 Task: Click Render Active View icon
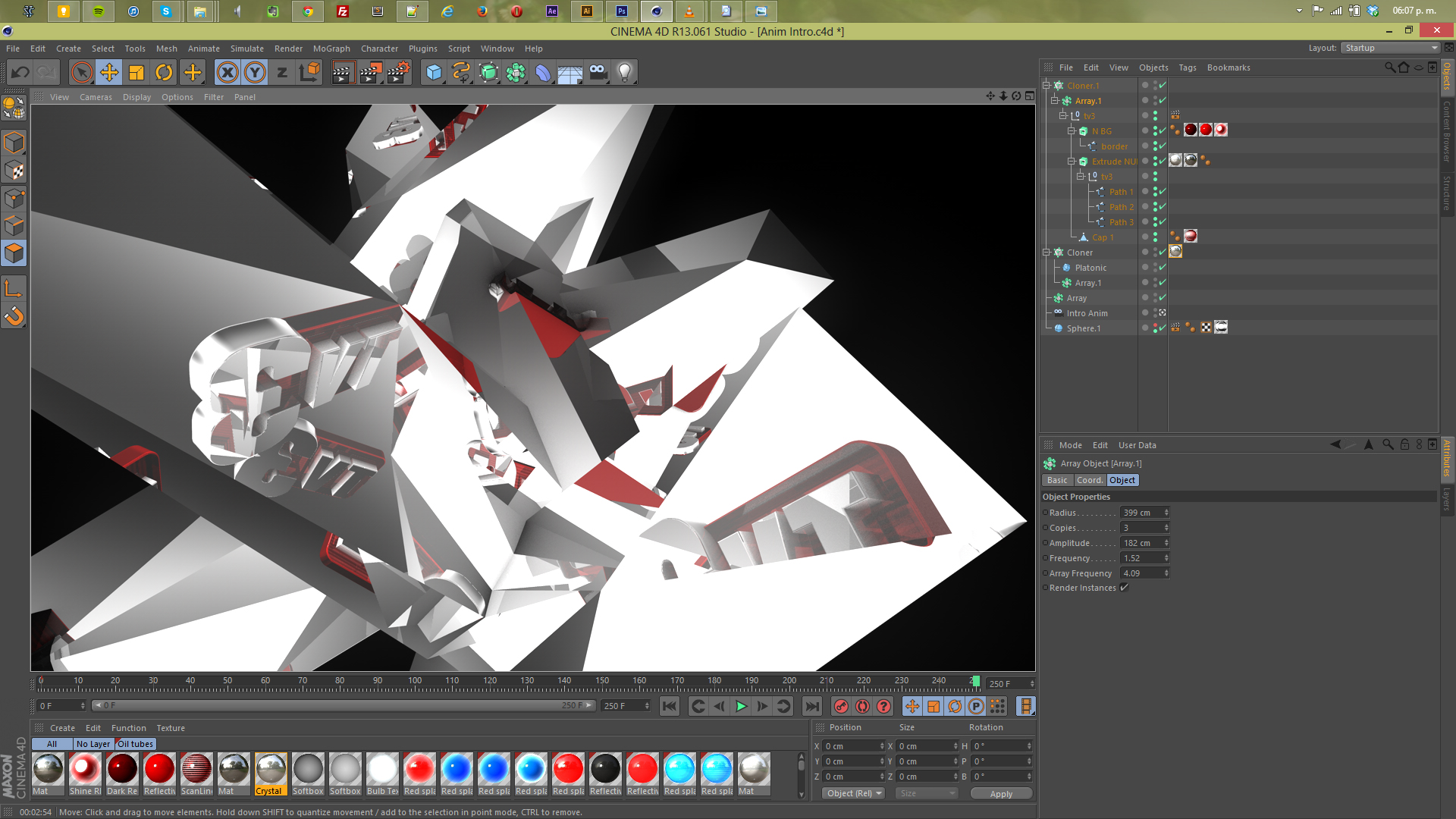343,73
